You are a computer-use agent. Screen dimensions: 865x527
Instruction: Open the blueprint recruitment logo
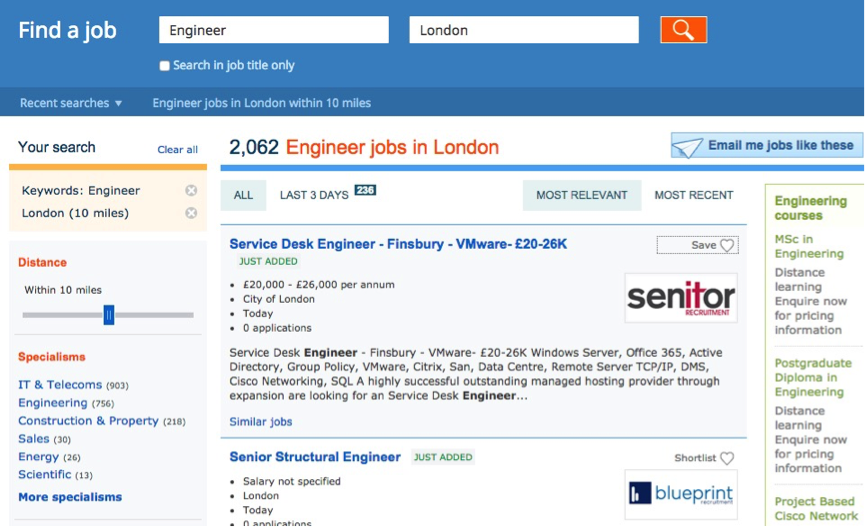(x=681, y=494)
